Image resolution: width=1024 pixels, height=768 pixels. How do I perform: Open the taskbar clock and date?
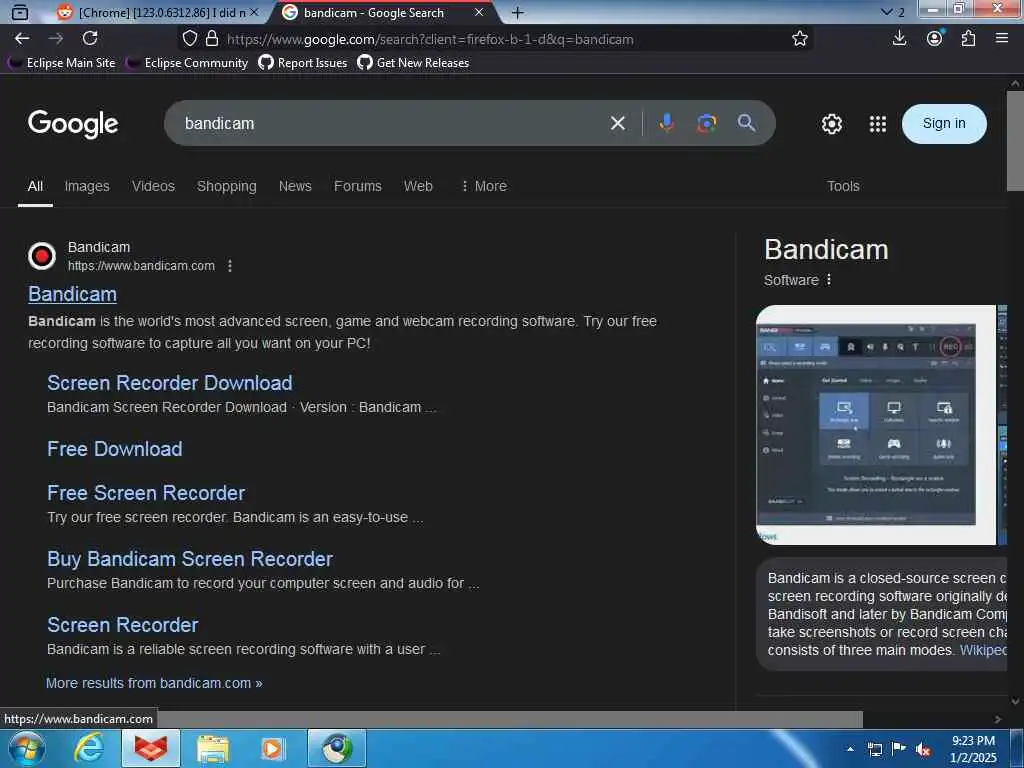click(x=973, y=749)
